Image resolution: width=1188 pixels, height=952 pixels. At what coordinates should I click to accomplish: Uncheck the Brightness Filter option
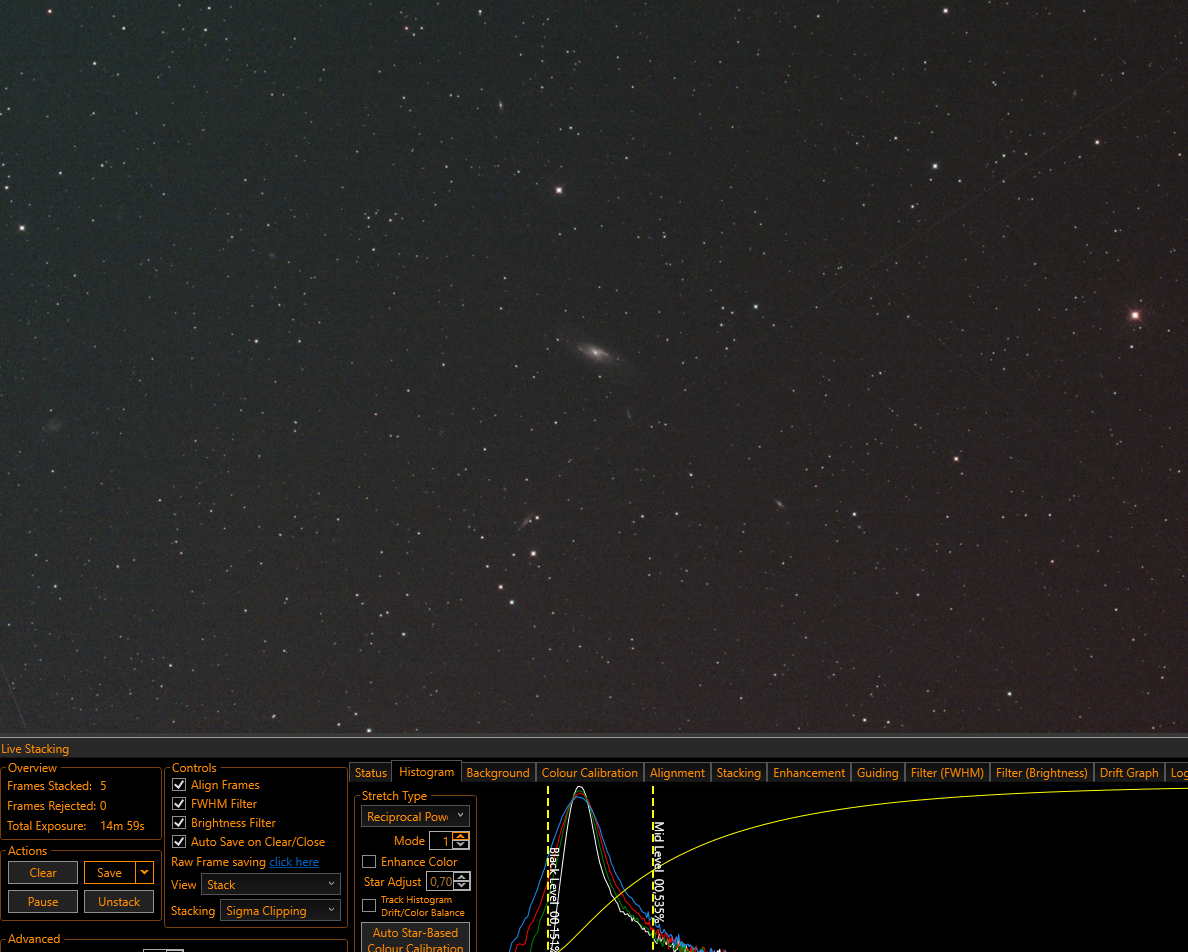click(x=180, y=822)
